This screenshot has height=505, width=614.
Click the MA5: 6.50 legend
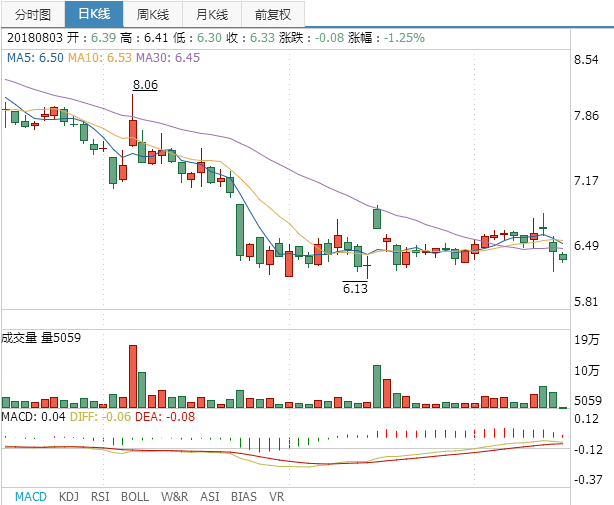pos(35,58)
